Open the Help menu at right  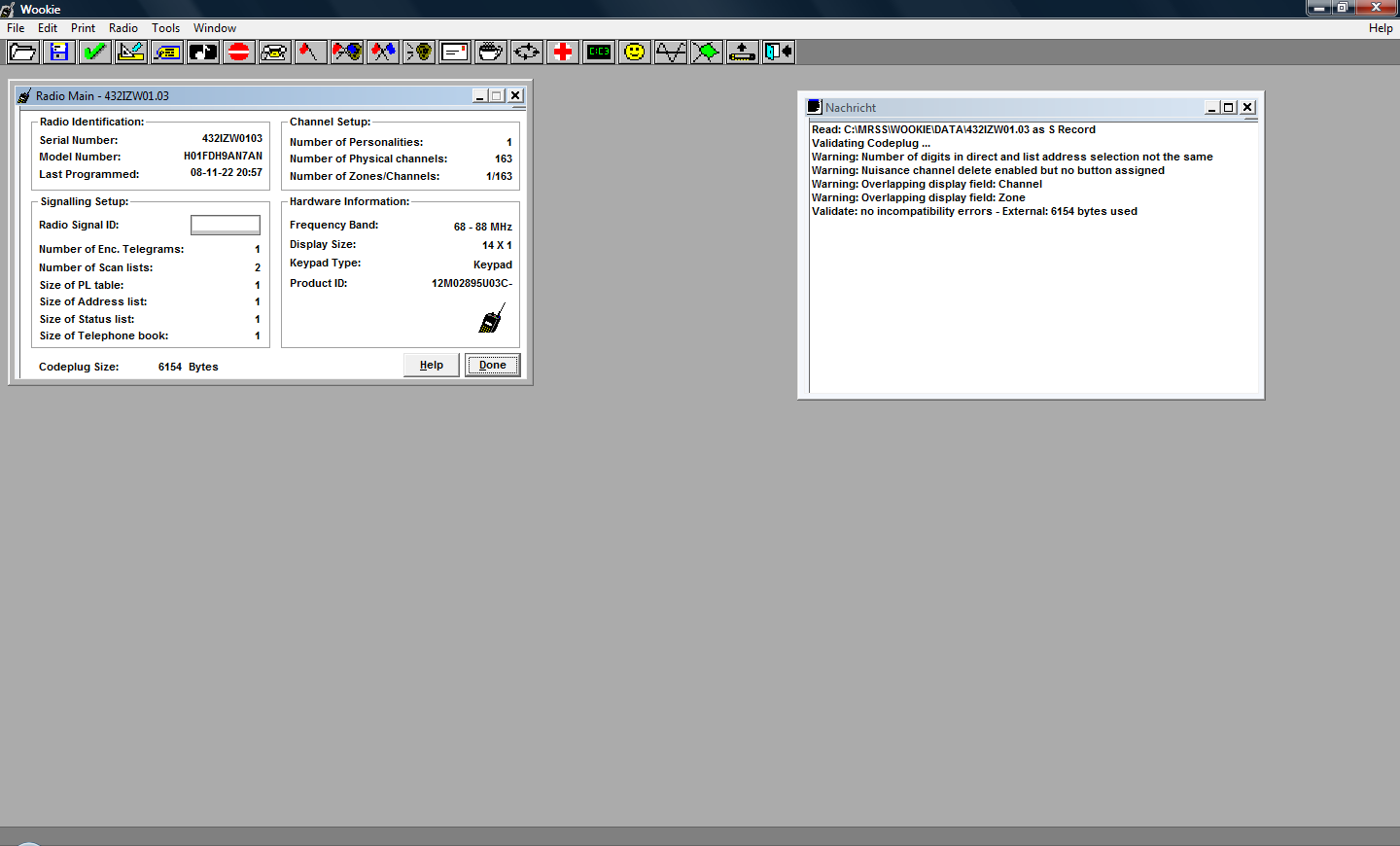click(1380, 28)
